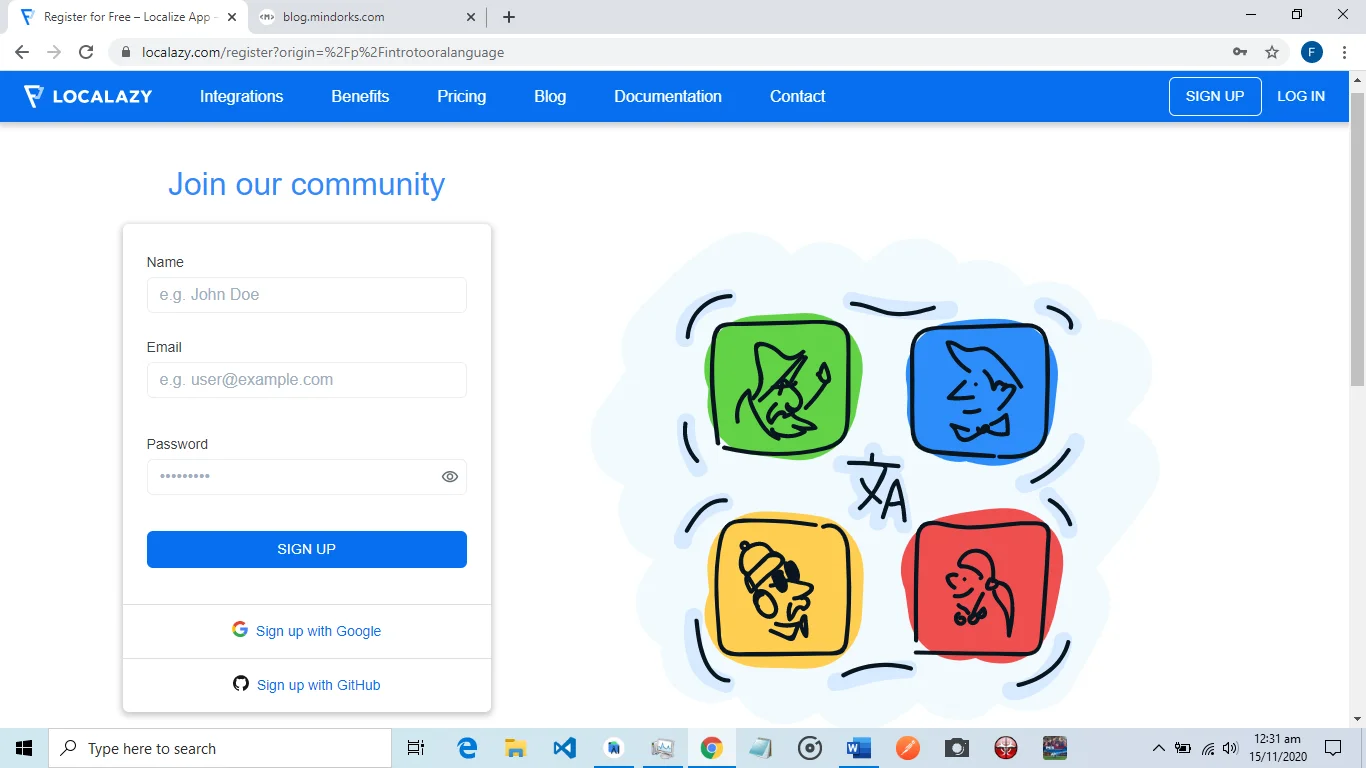Viewport: 1366px width, 768px height.
Task: Open the battery status icon
Action: point(1183,748)
